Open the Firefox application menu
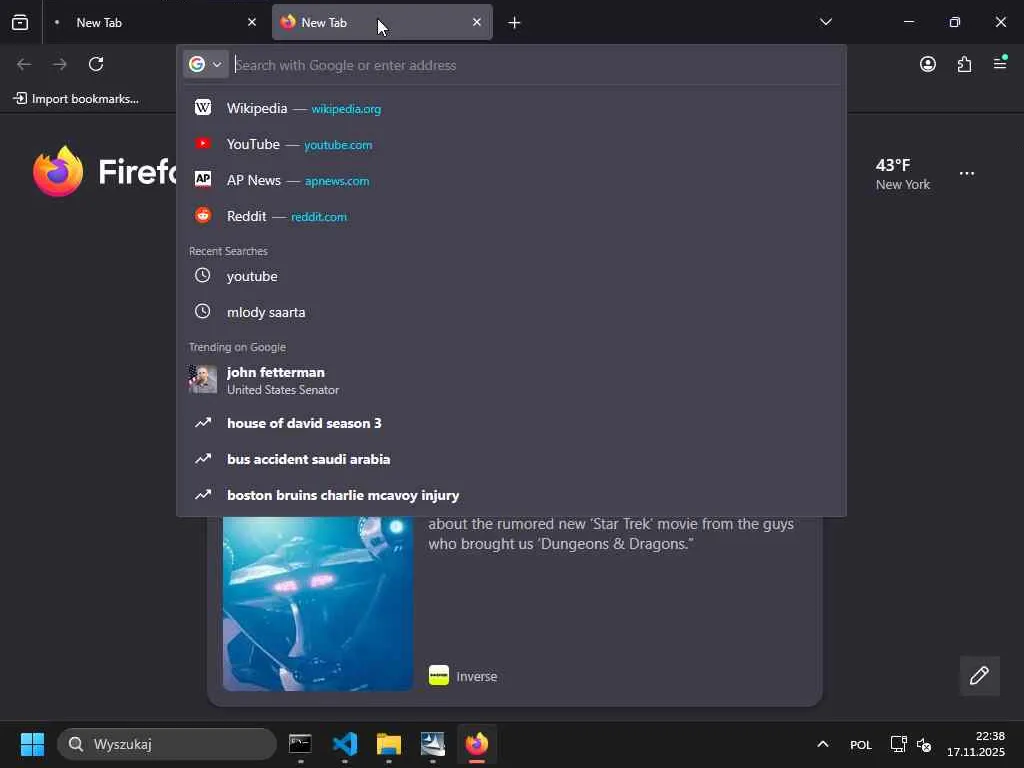1024x768 pixels. pyautogui.click(x=1000, y=63)
